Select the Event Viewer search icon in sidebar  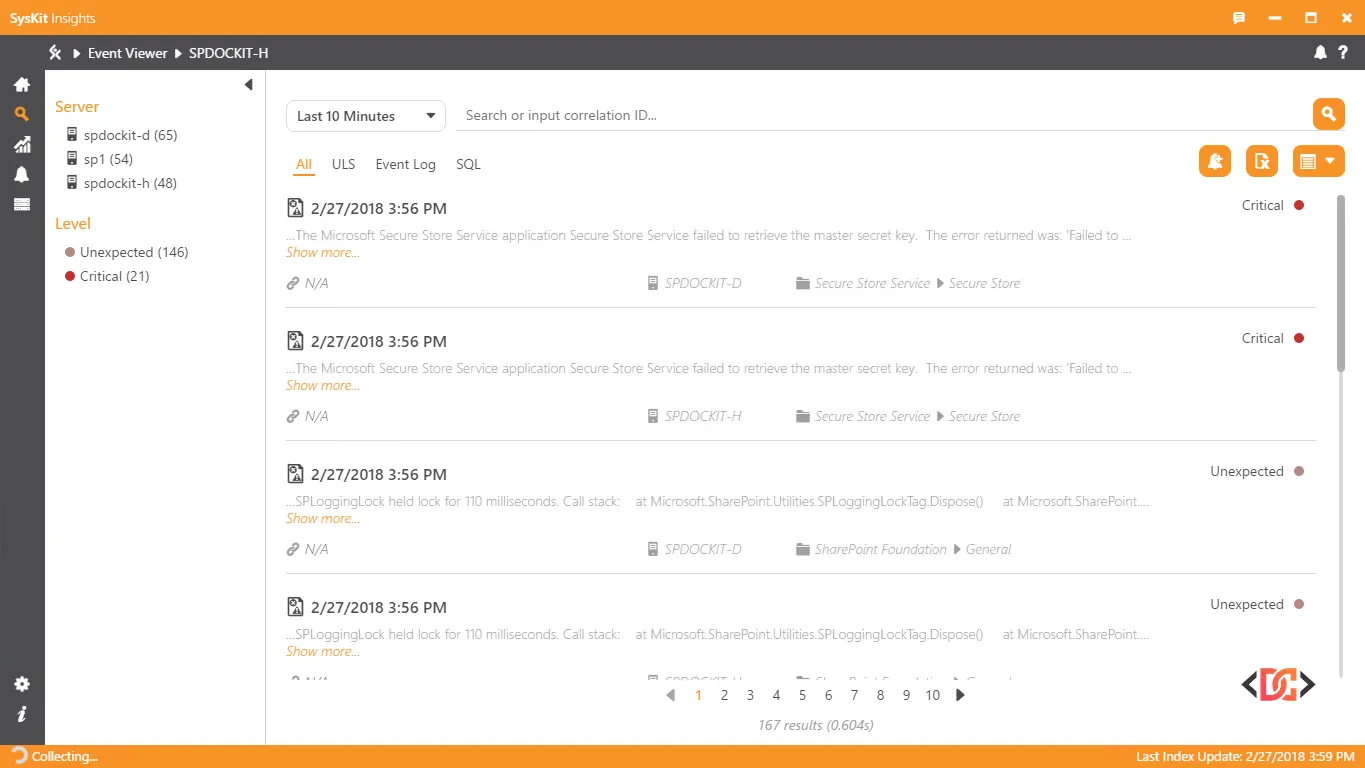(x=21, y=114)
